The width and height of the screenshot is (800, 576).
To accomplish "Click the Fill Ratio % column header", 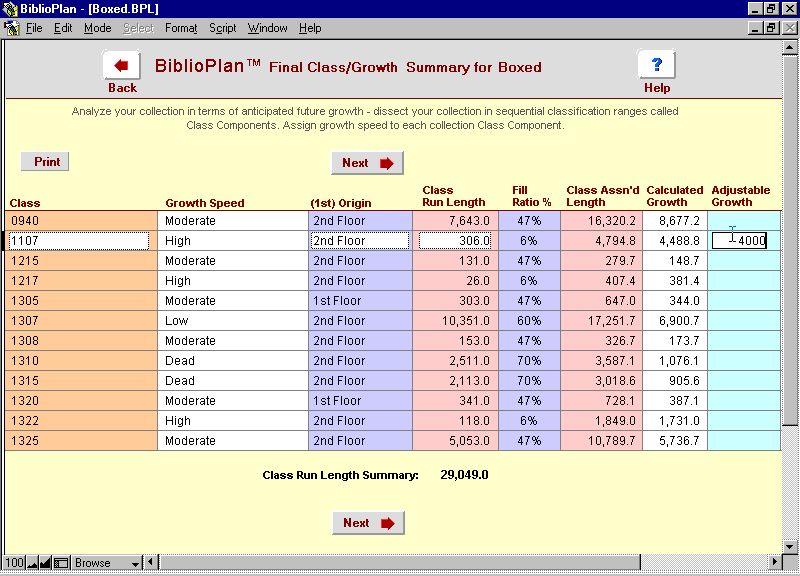I will (532, 196).
